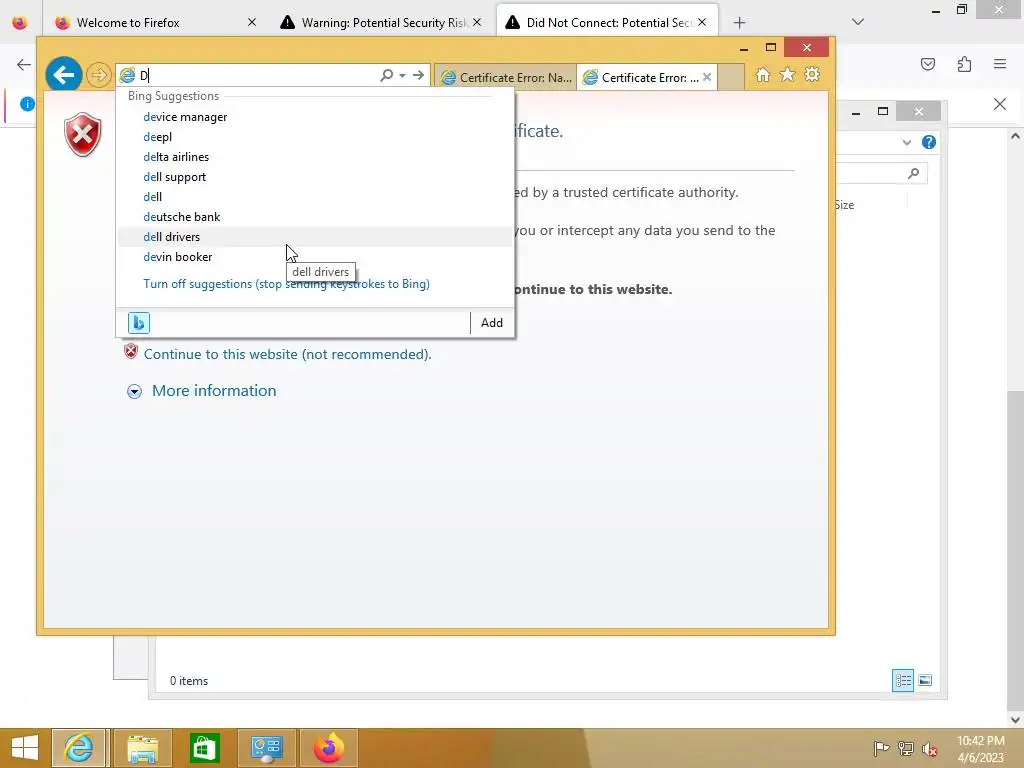The width and height of the screenshot is (1024, 768).
Task: Open a new blank IE tab
Action: (731, 77)
